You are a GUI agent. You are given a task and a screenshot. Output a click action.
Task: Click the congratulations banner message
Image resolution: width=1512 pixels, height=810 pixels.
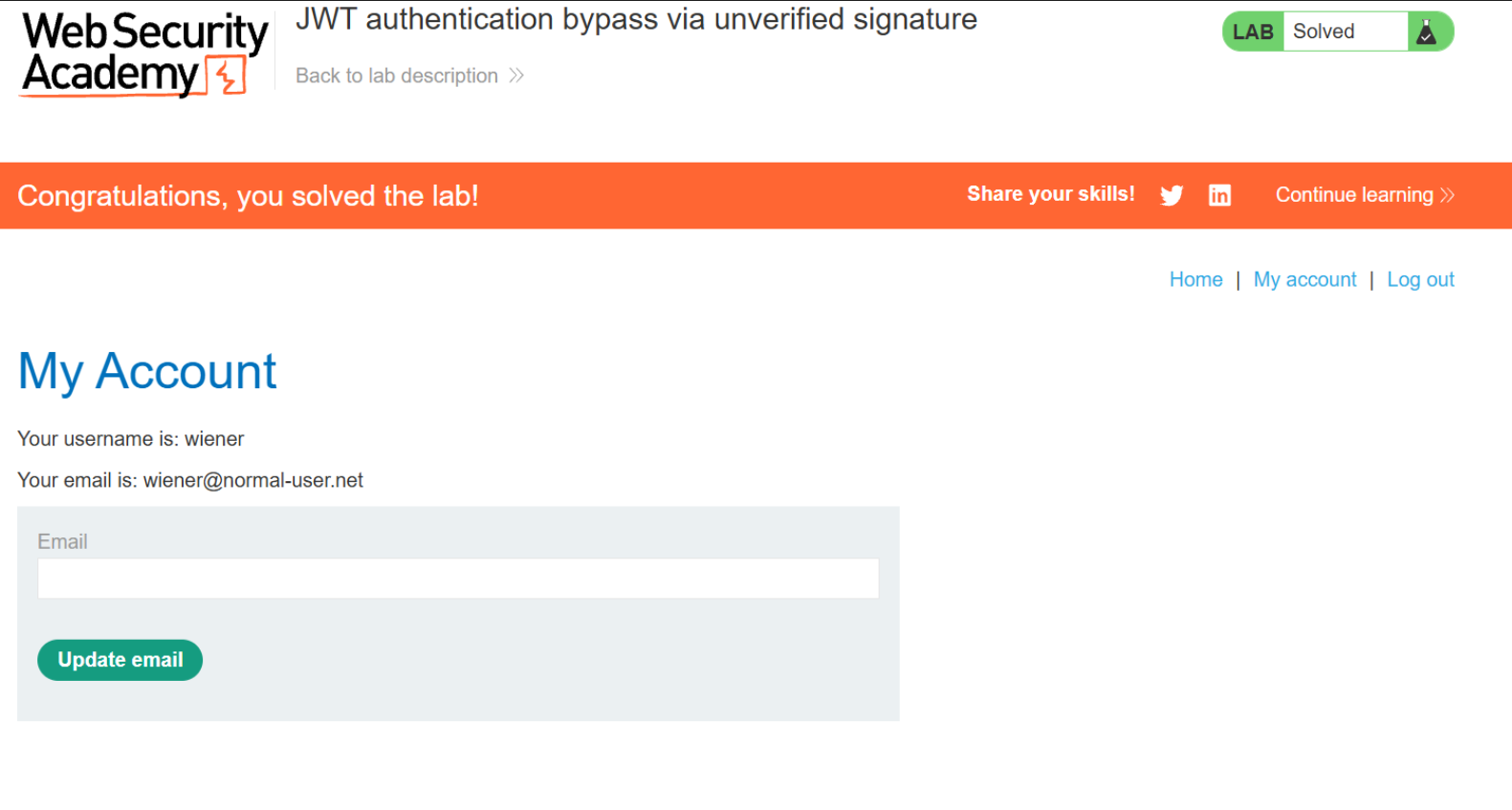click(x=248, y=196)
